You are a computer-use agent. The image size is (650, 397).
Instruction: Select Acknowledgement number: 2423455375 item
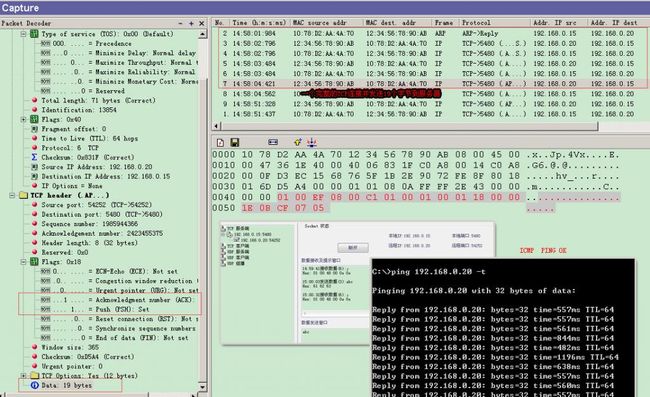click(102, 233)
